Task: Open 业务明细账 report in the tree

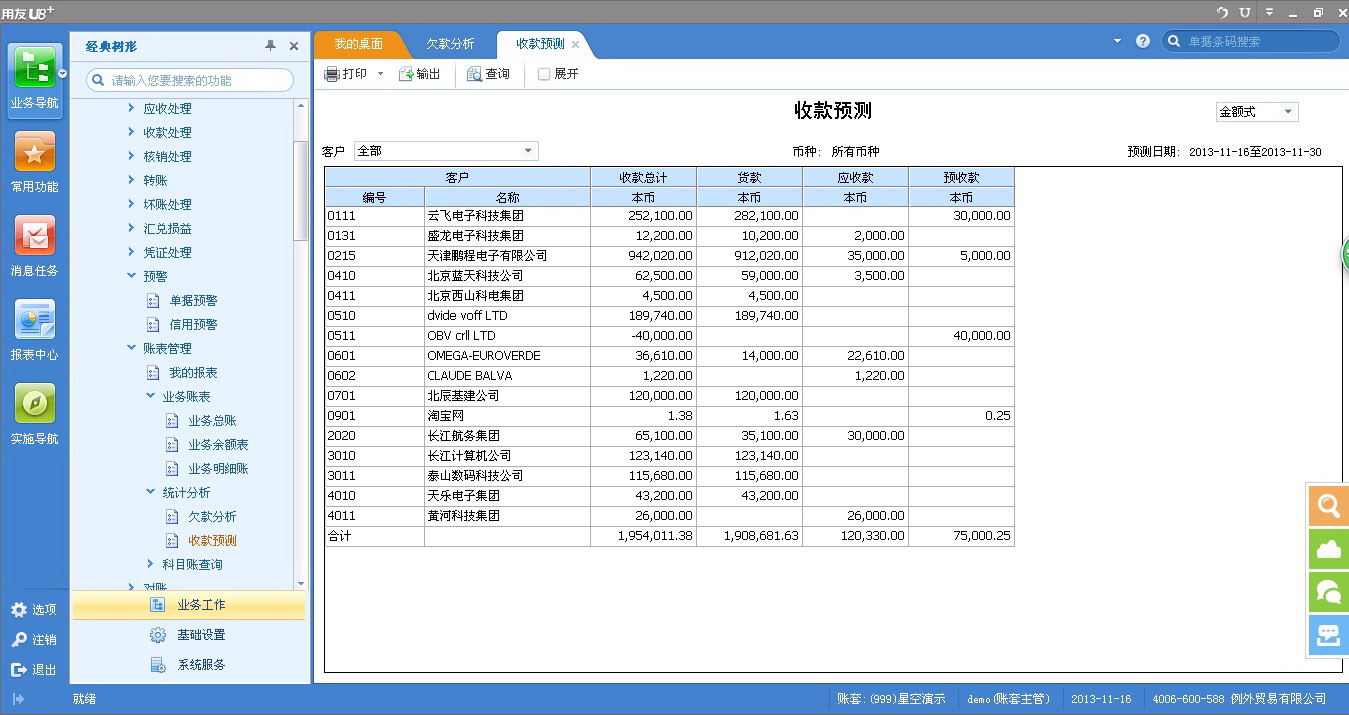Action: click(x=218, y=468)
